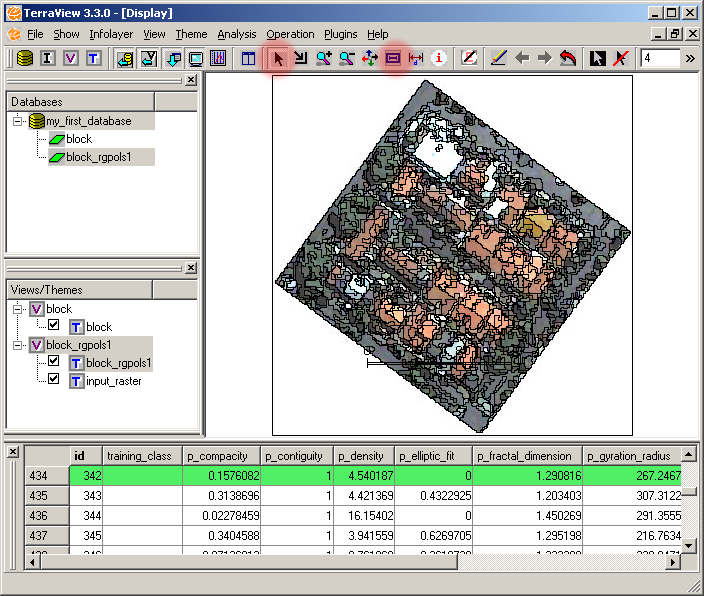This screenshot has width=704, height=596.
Task: Click the red information tool icon
Action: coord(438,58)
